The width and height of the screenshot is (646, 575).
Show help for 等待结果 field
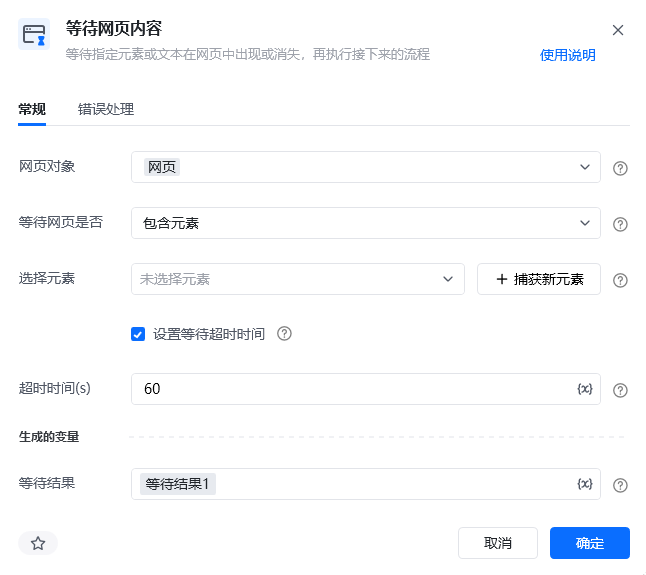(x=620, y=485)
